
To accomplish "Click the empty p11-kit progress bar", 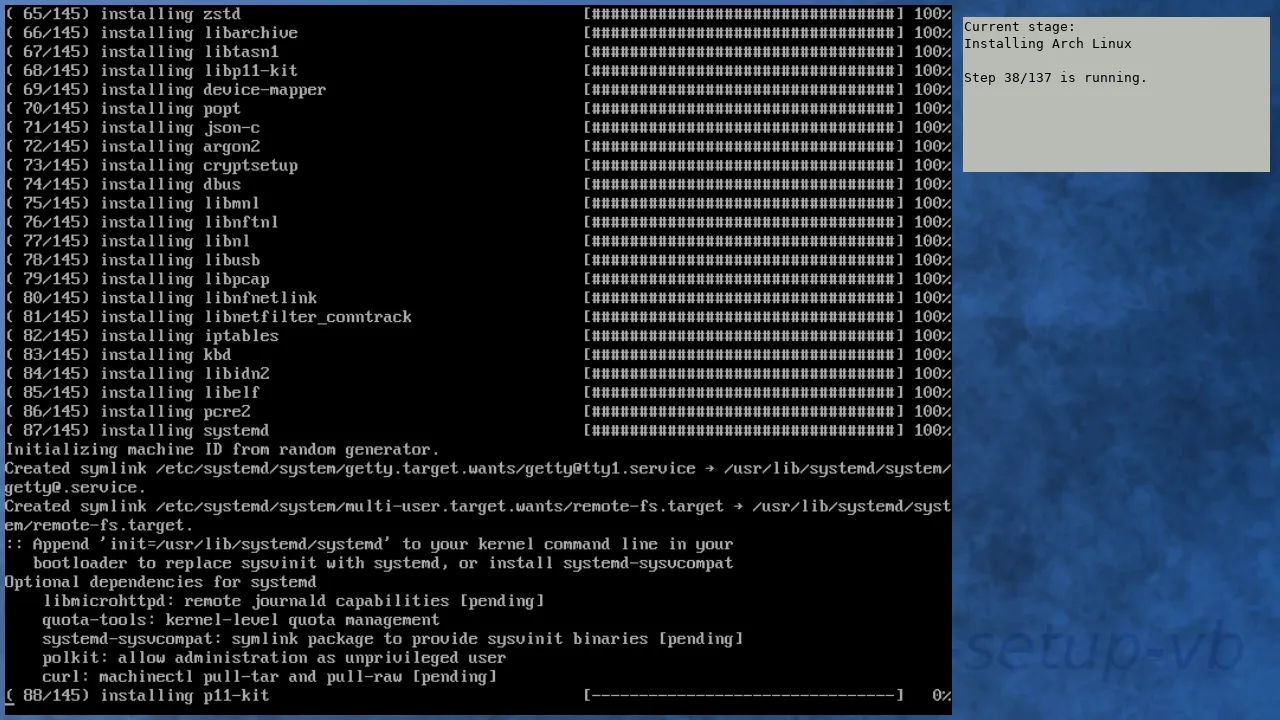I will (x=743, y=696).
